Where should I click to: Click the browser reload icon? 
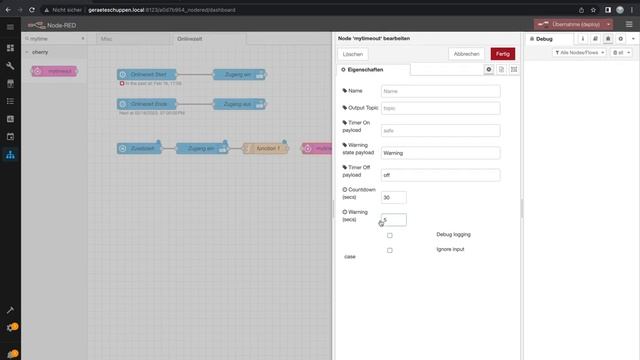pyautogui.click(x=32, y=10)
